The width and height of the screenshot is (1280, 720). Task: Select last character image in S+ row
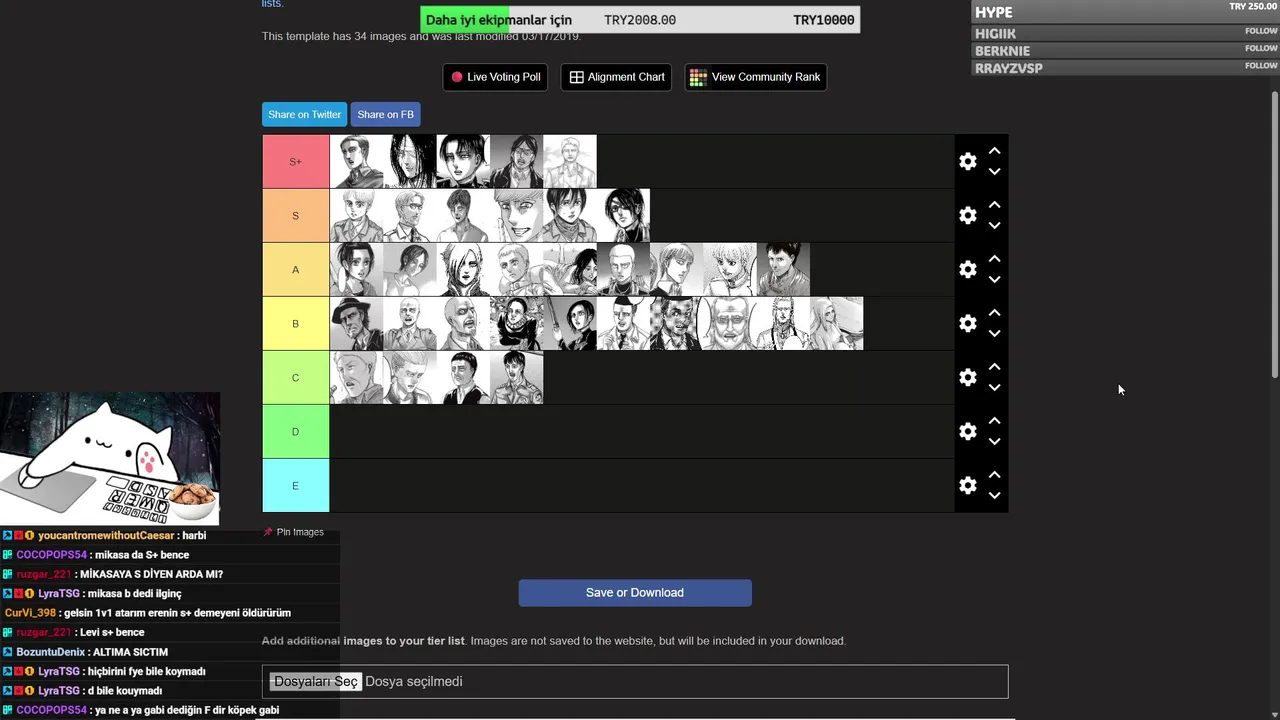pos(570,161)
